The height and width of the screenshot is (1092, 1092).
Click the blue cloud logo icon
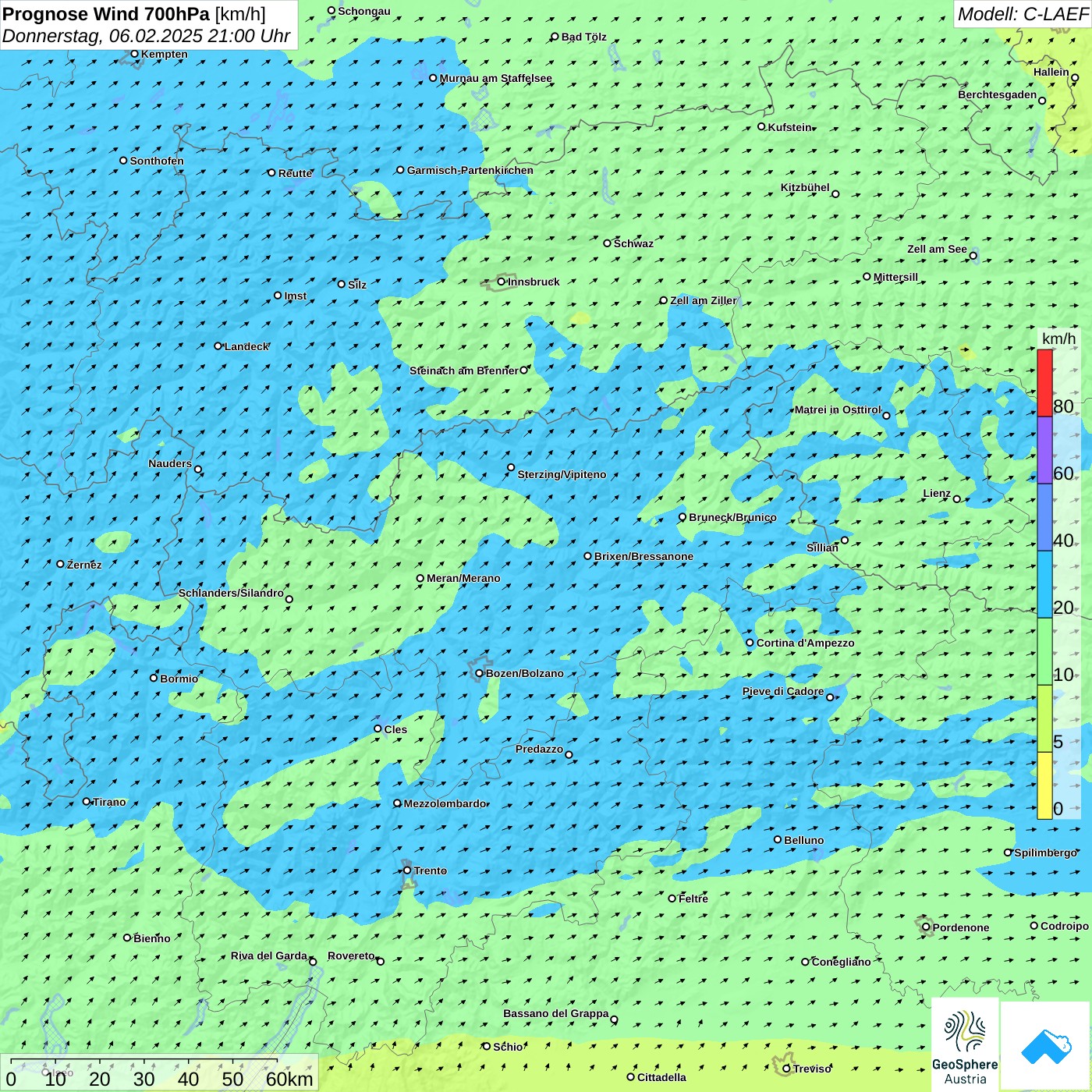(x=1046, y=1045)
